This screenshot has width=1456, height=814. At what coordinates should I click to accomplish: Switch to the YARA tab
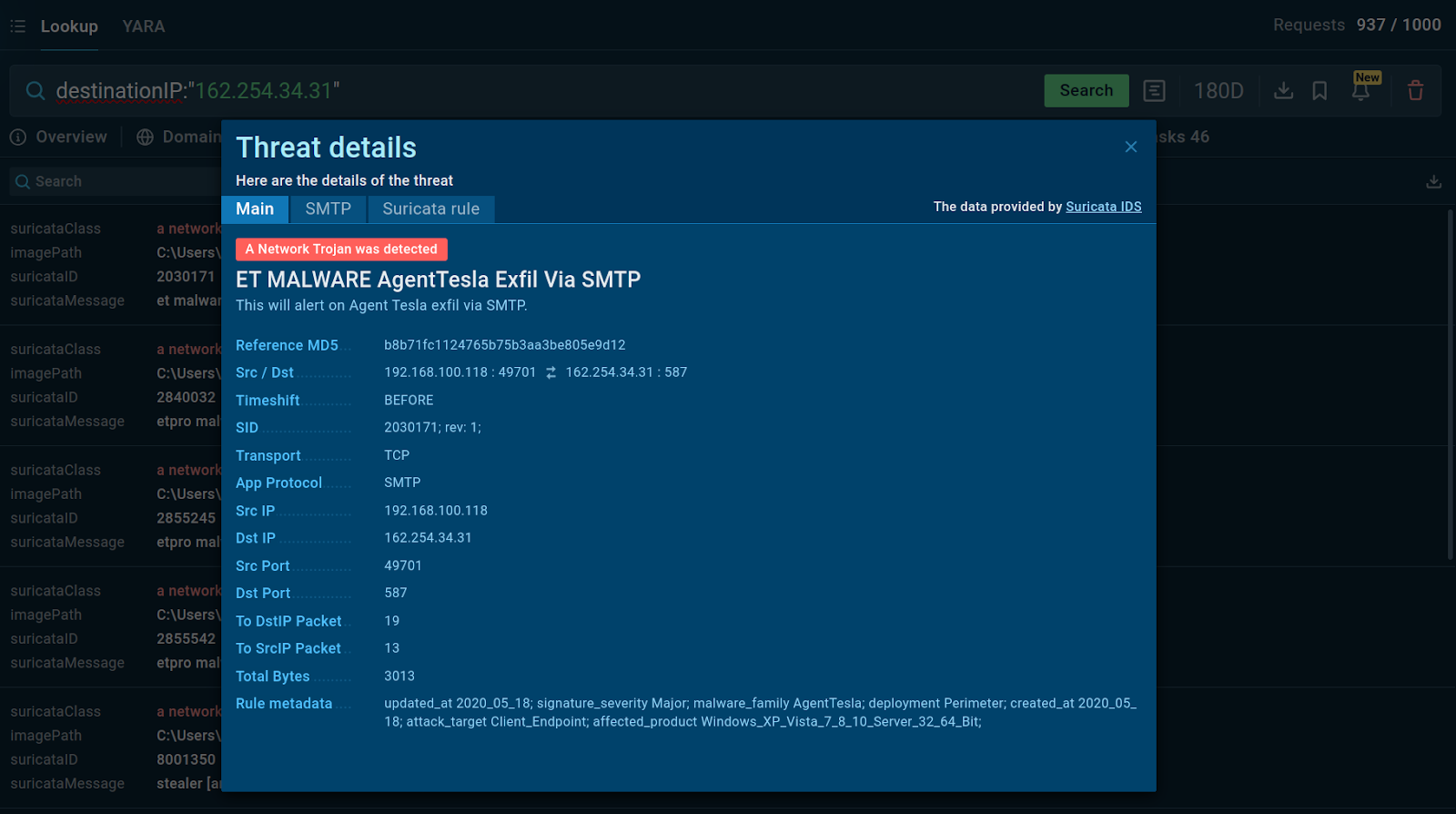[144, 26]
